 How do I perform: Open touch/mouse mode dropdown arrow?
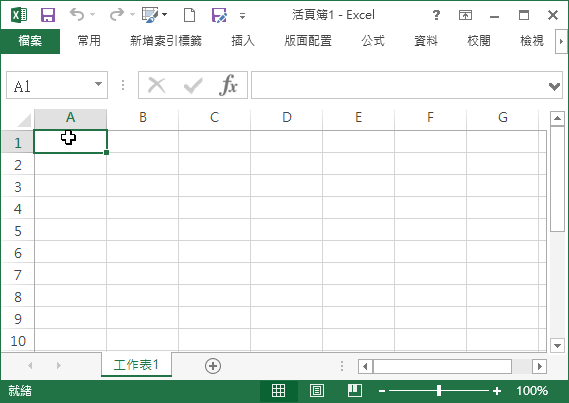[x=164, y=15]
